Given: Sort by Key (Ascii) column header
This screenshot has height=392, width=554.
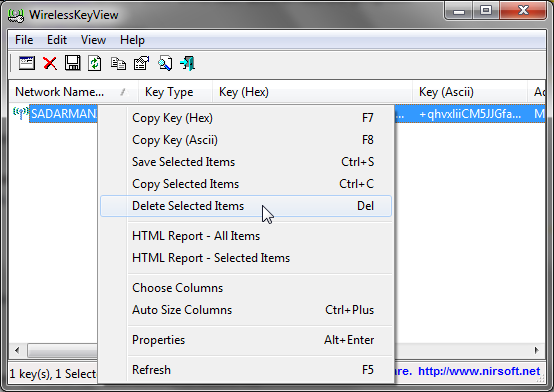Looking at the screenshot, I should (x=470, y=92).
